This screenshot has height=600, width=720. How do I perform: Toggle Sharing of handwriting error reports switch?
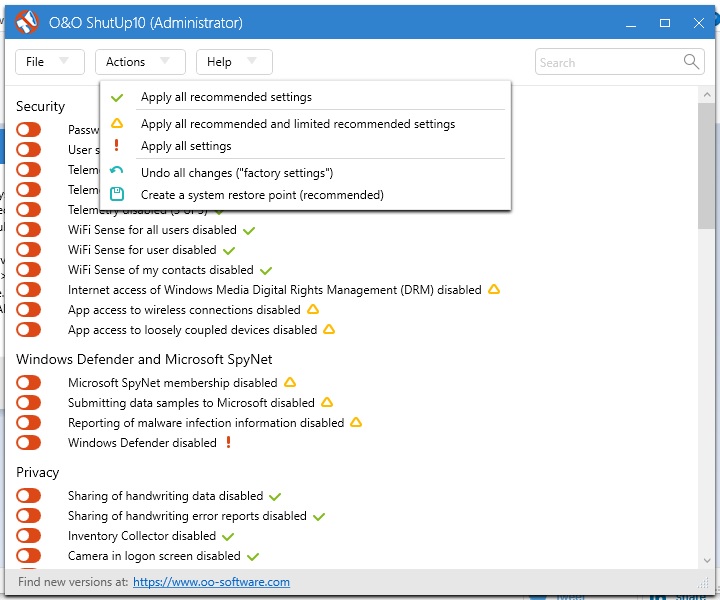[28, 516]
